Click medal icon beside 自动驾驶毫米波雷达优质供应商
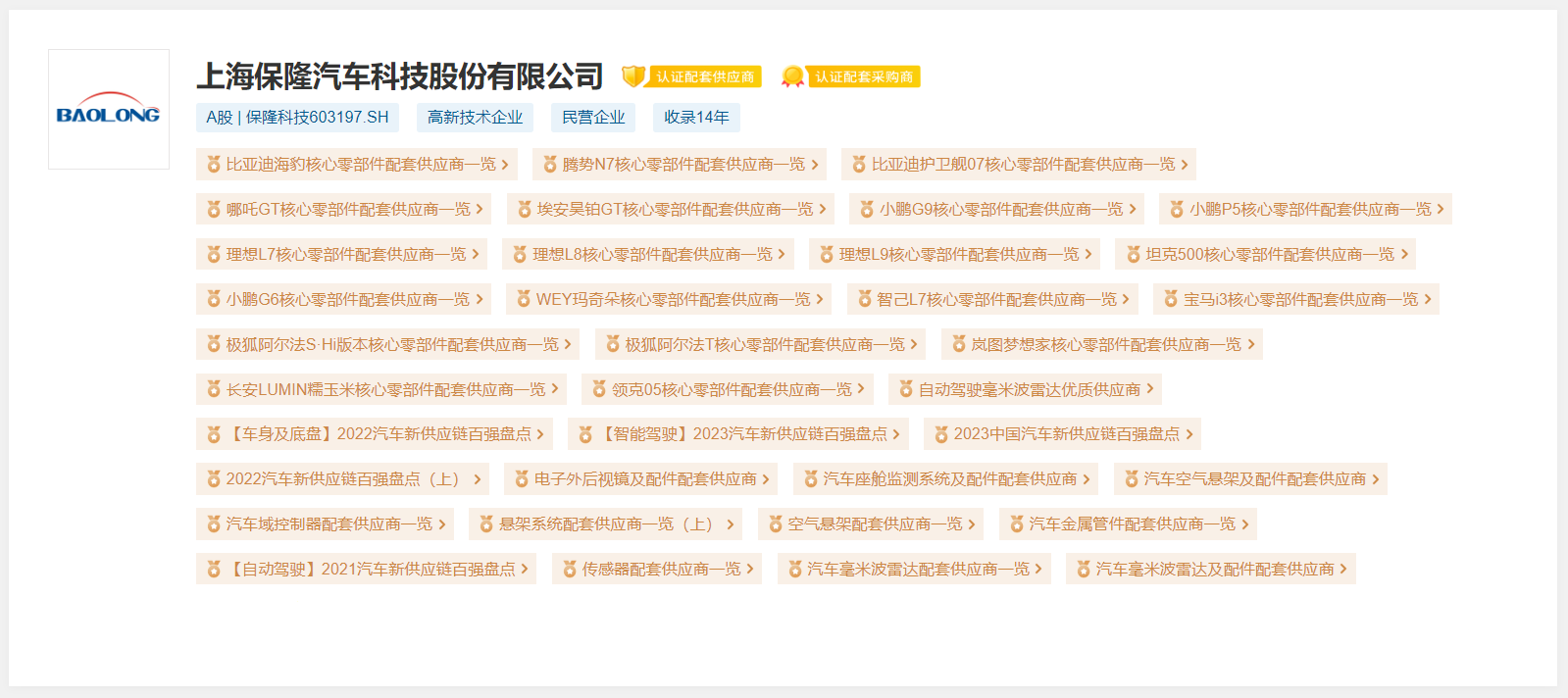The image size is (1568, 698). (906, 389)
